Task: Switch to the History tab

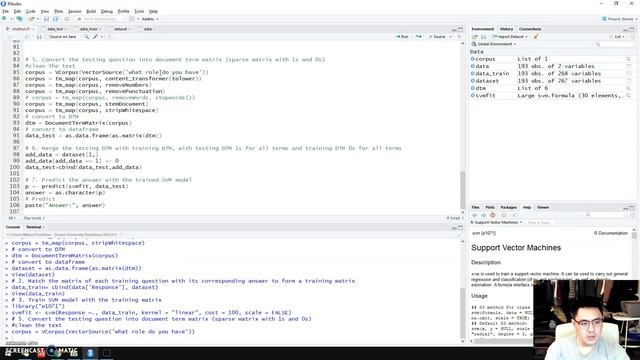Action: [506, 29]
